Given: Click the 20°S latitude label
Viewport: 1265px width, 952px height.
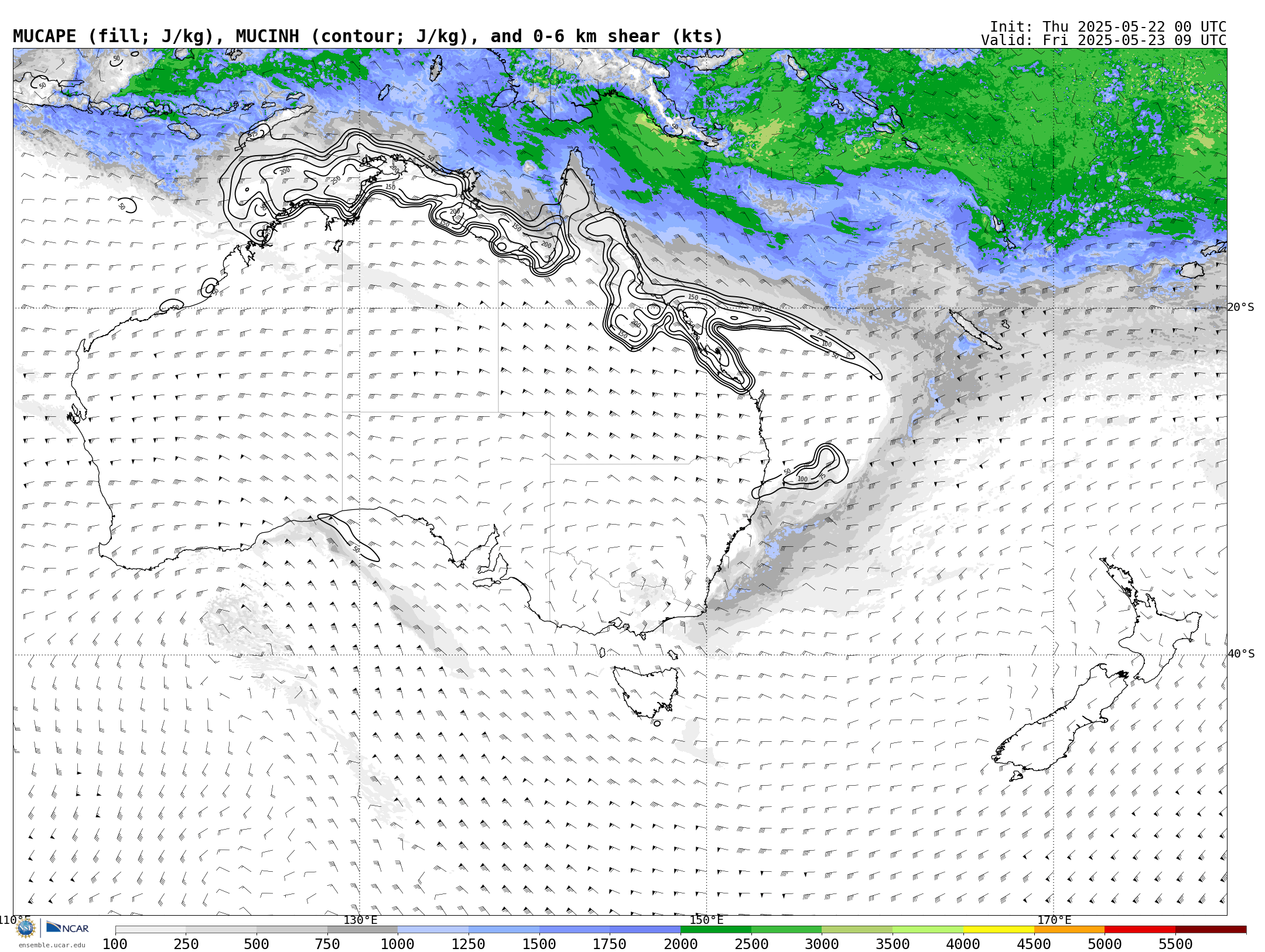Looking at the screenshot, I should (x=1241, y=307).
